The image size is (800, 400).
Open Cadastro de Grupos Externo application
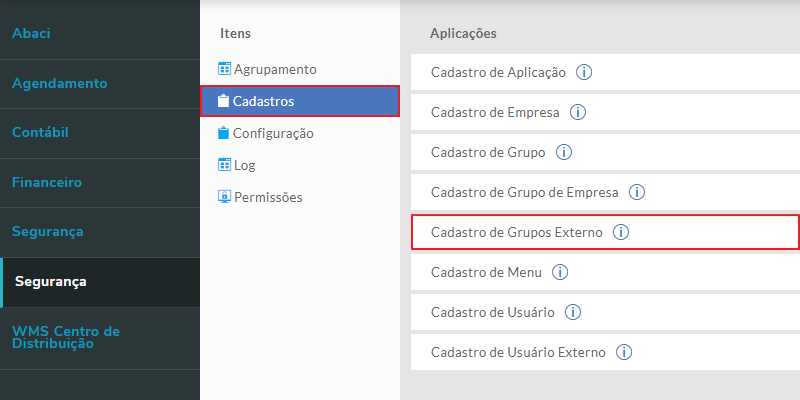(x=516, y=232)
